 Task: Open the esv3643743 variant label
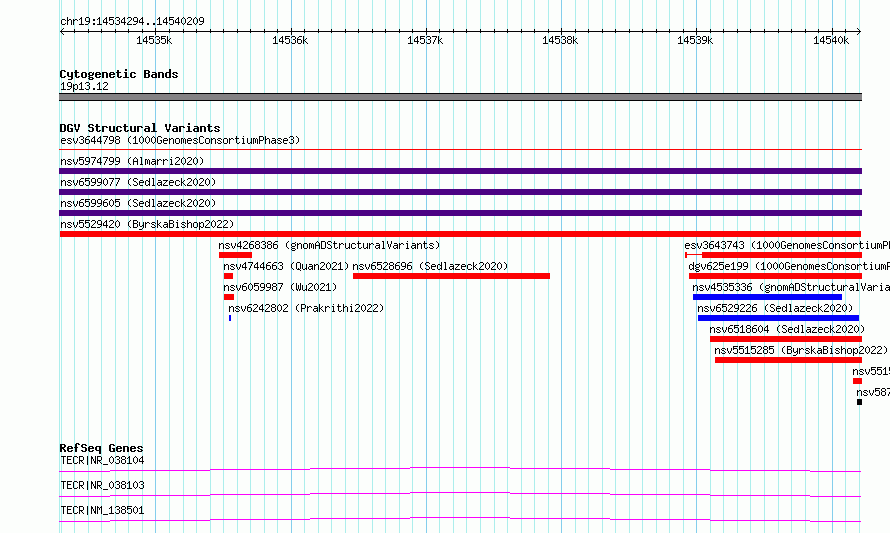(x=787, y=245)
